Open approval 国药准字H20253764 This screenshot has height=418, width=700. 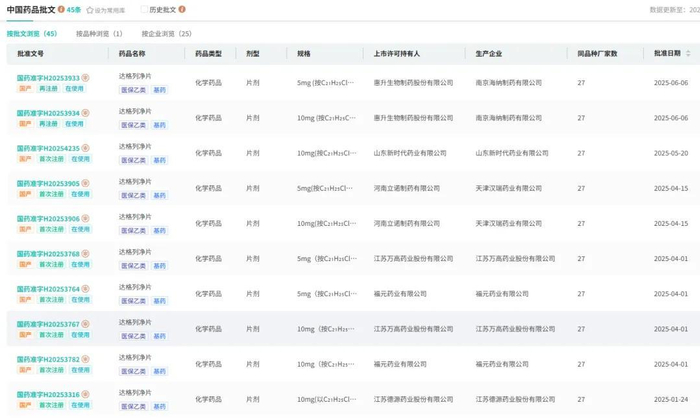click(x=48, y=289)
